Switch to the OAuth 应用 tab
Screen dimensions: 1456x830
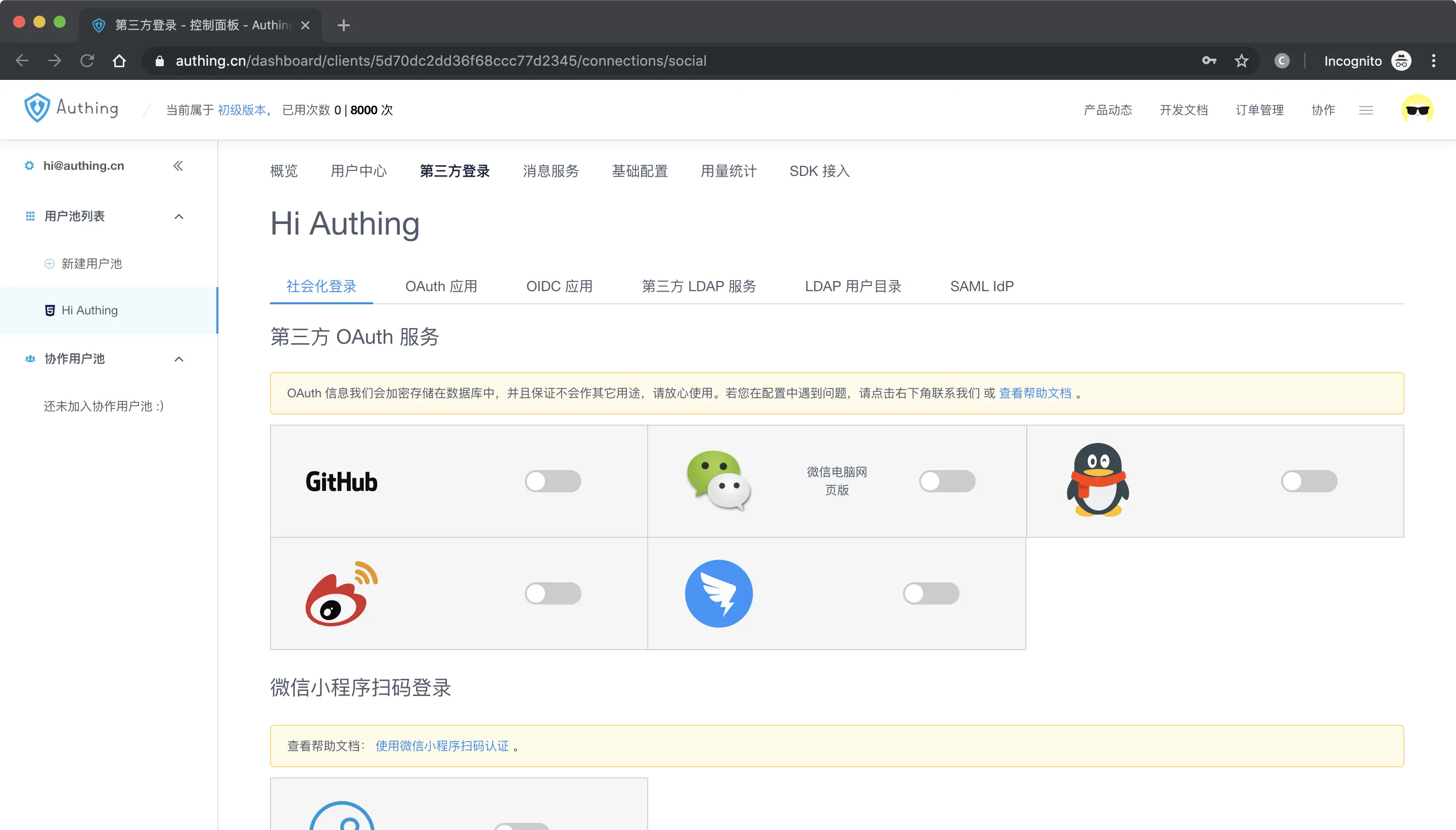tap(441, 286)
